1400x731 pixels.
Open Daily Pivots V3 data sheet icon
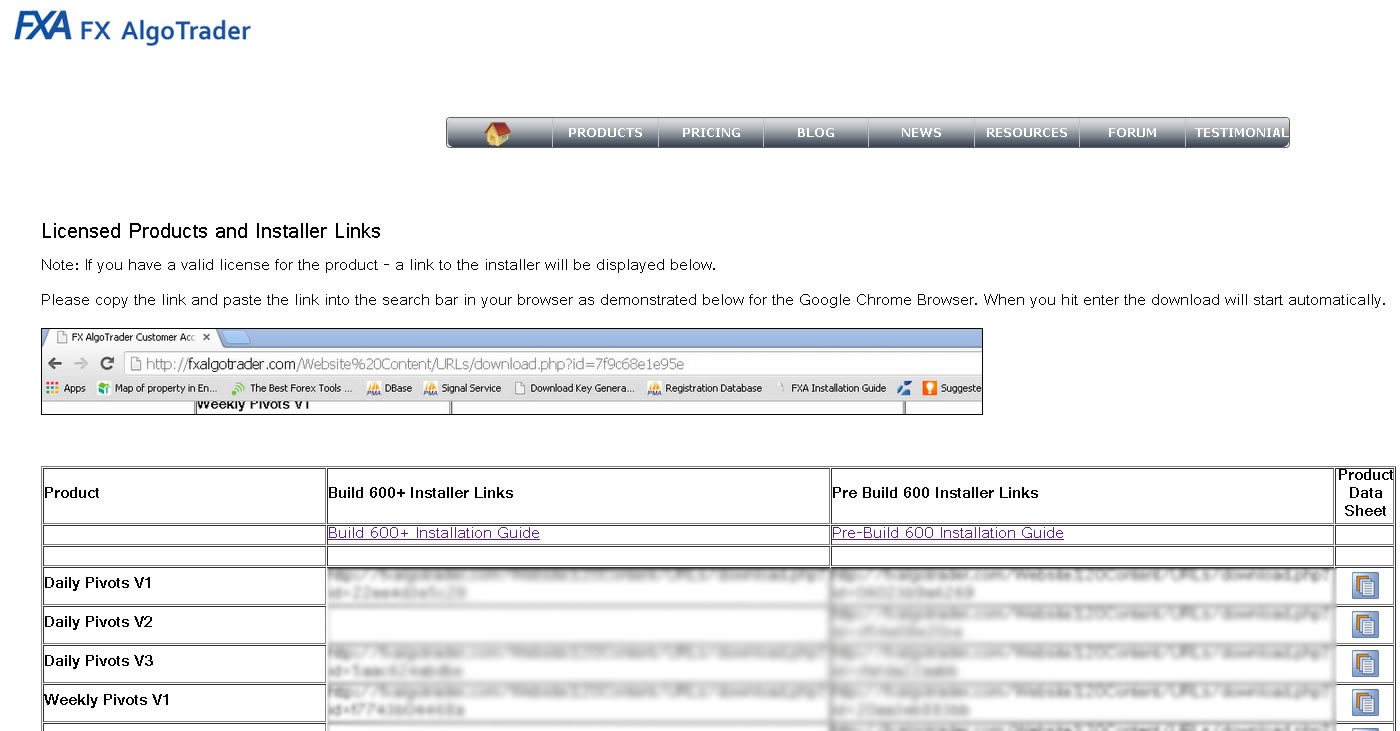1365,664
